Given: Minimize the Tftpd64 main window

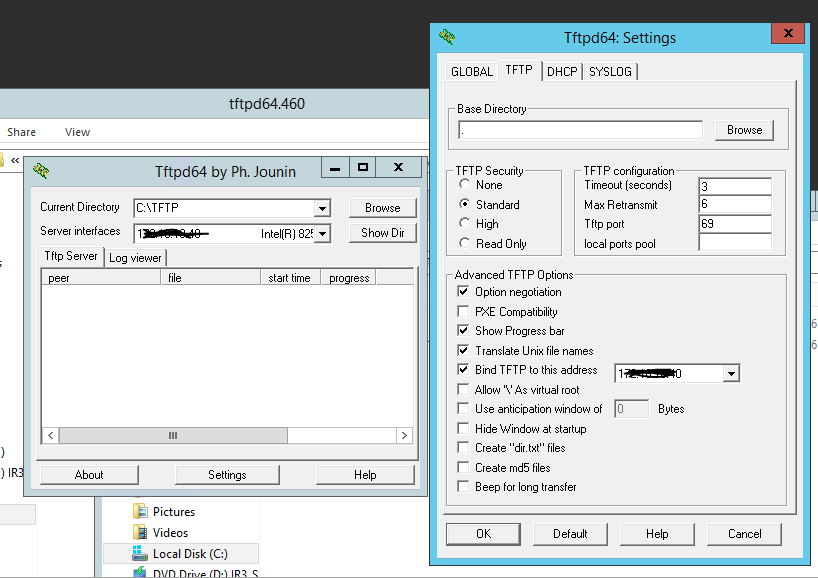Looking at the screenshot, I should [335, 168].
